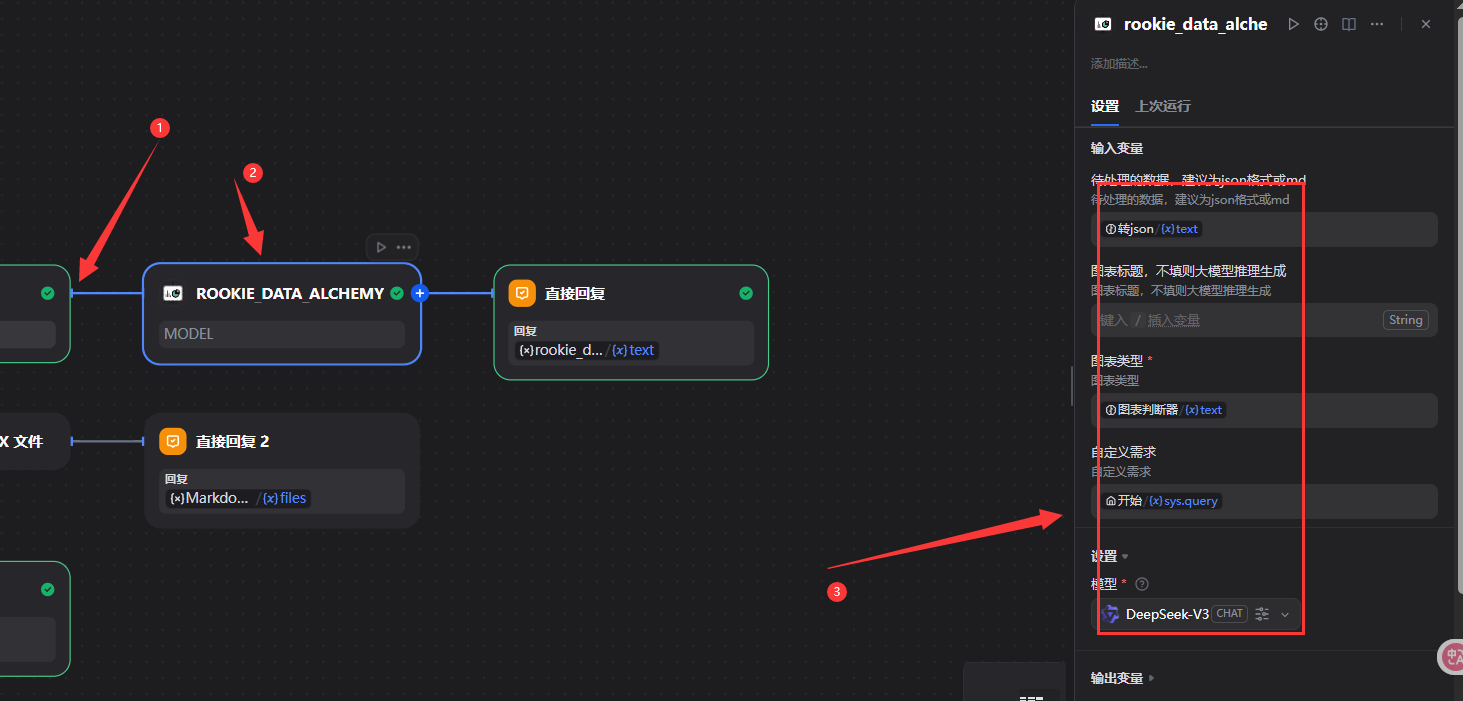Run the rookie_data_alchemy node from panel header
This screenshot has height=701, width=1463.
click(1293, 24)
